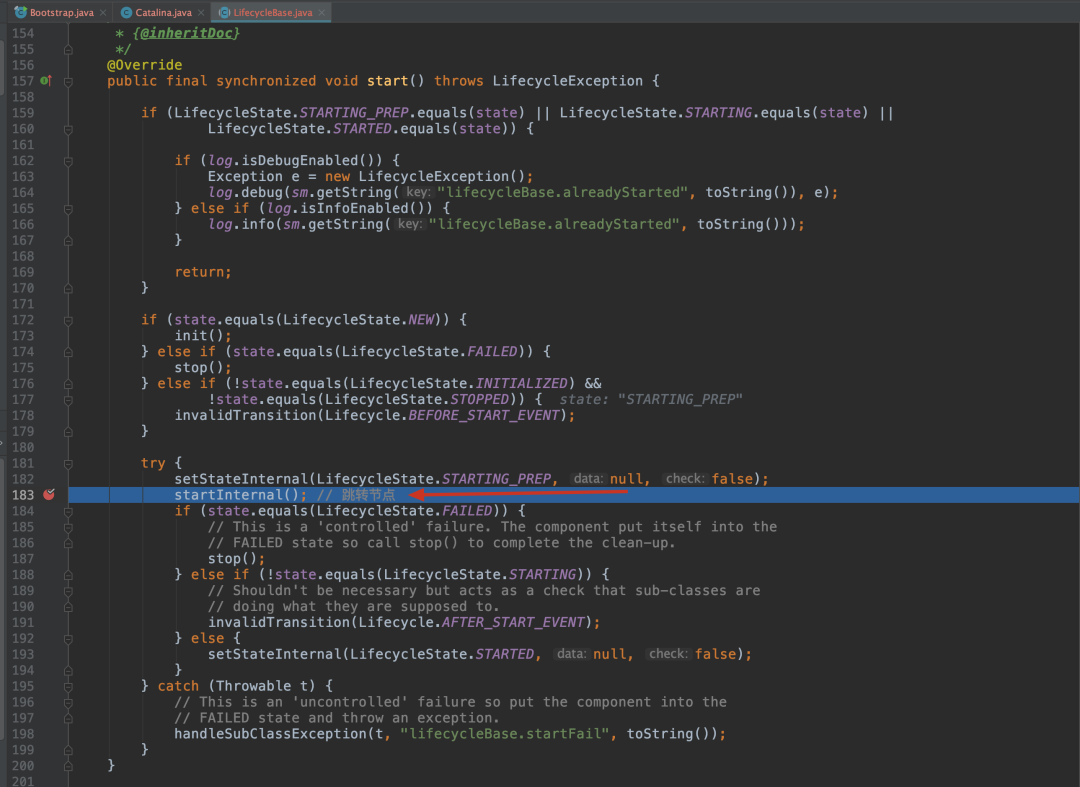
Task: Fold the state NEW check at line 172
Action: (x=68, y=320)
